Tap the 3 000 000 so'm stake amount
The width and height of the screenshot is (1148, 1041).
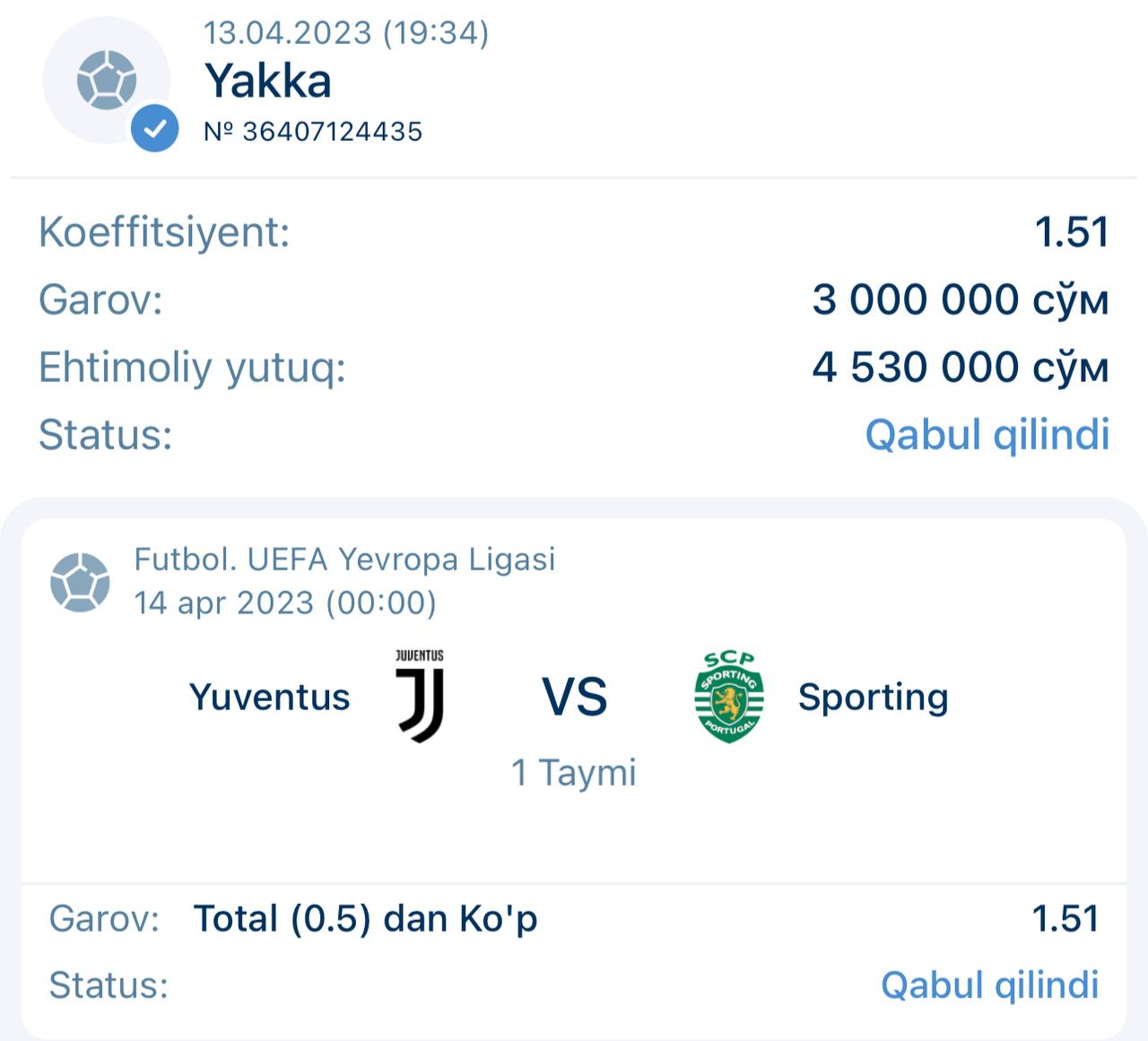[x=960, y=299]
